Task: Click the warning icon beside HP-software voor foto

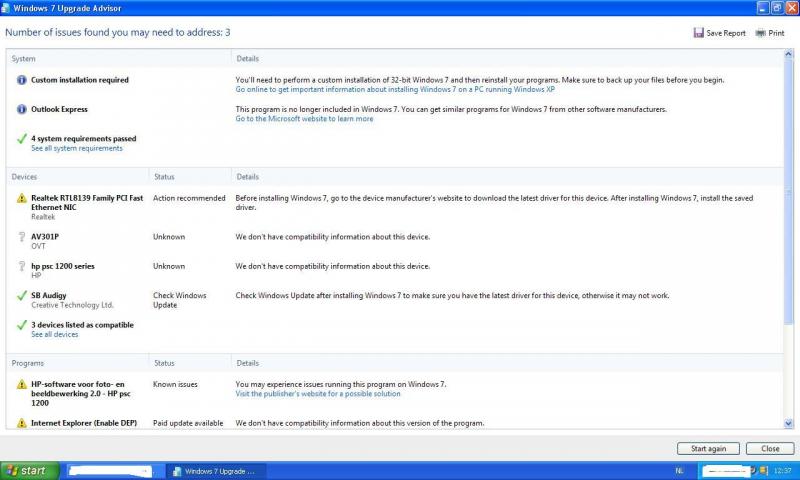Action: point(21,385)
